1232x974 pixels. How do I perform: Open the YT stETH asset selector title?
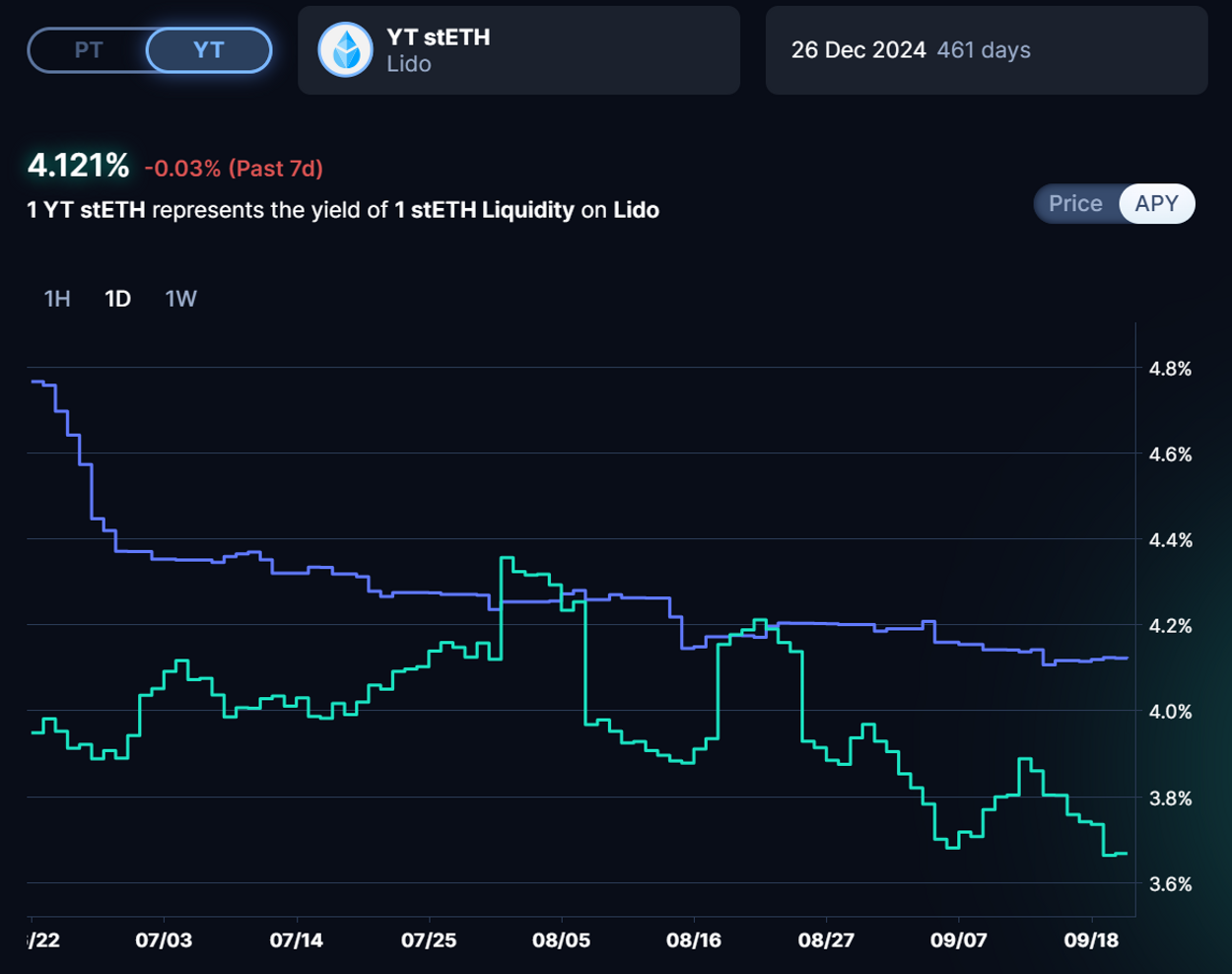[439, 37]
